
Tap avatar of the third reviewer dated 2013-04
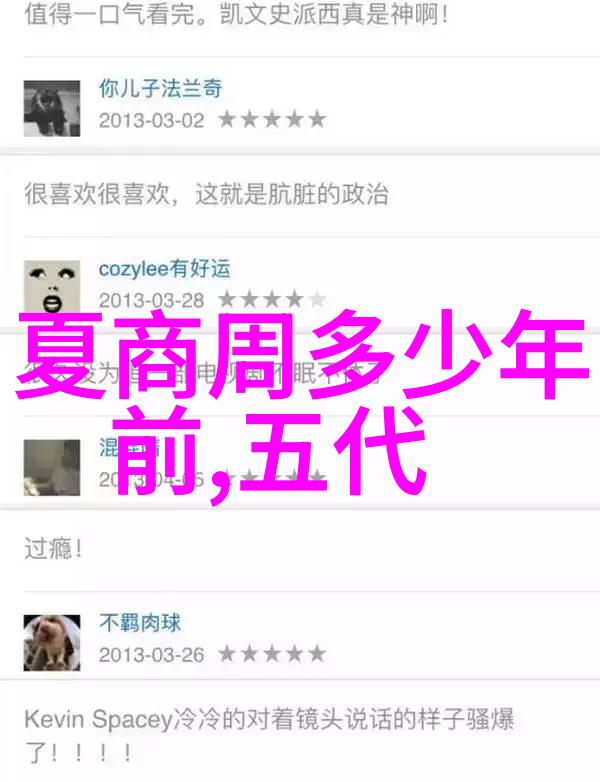point(52,467)
